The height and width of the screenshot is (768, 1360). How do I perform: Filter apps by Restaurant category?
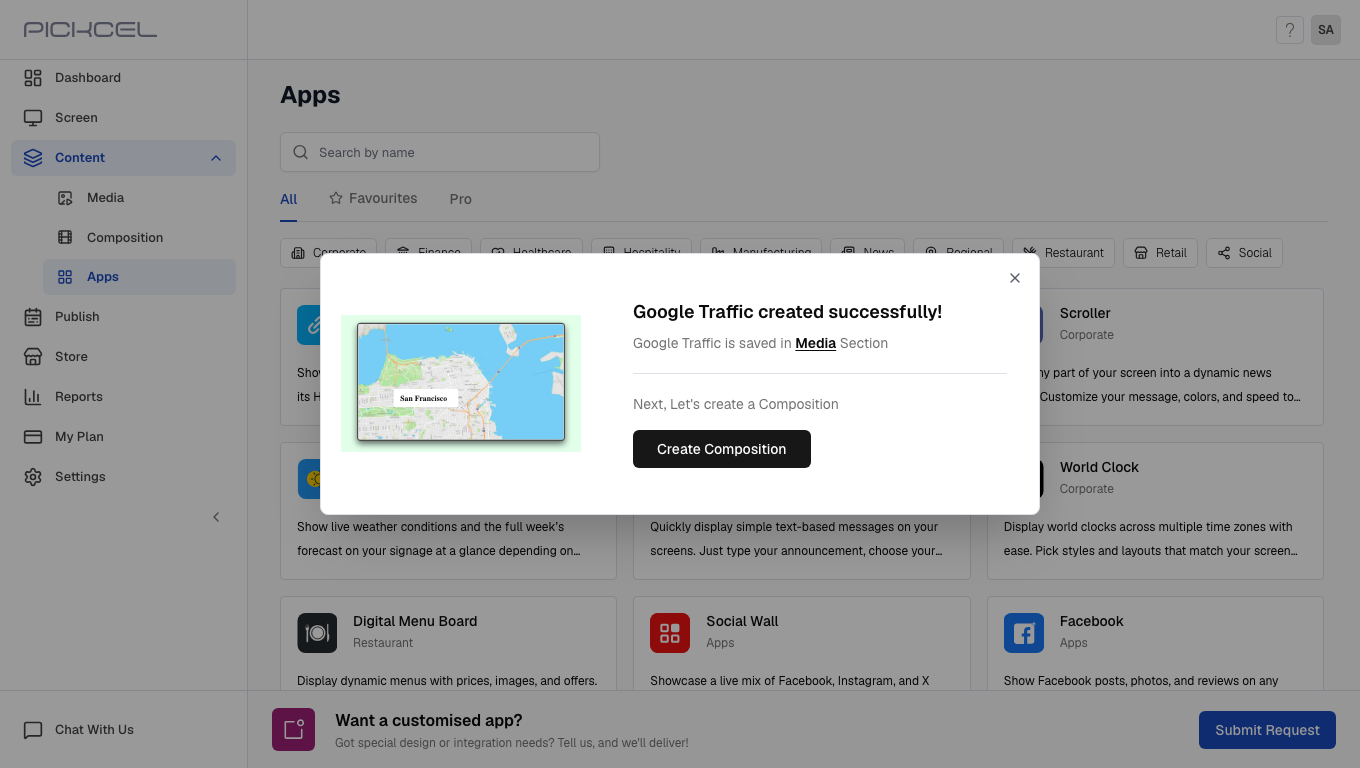pyautogui.click(x=1064, y=253)
